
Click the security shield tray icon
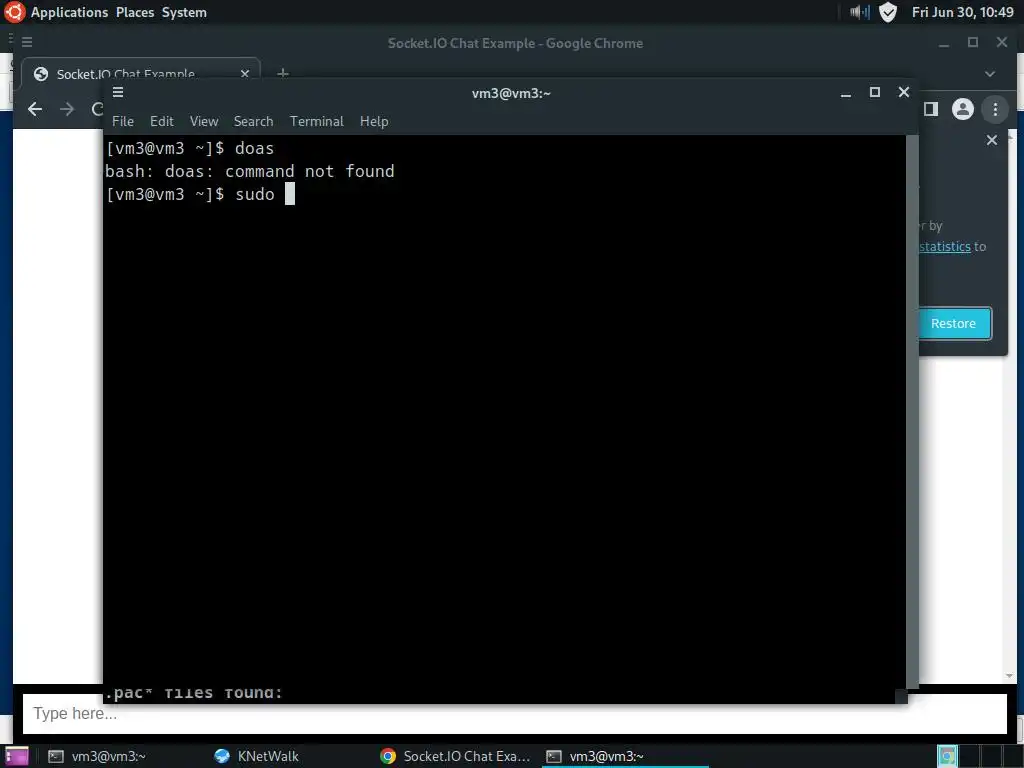point(888,12)
